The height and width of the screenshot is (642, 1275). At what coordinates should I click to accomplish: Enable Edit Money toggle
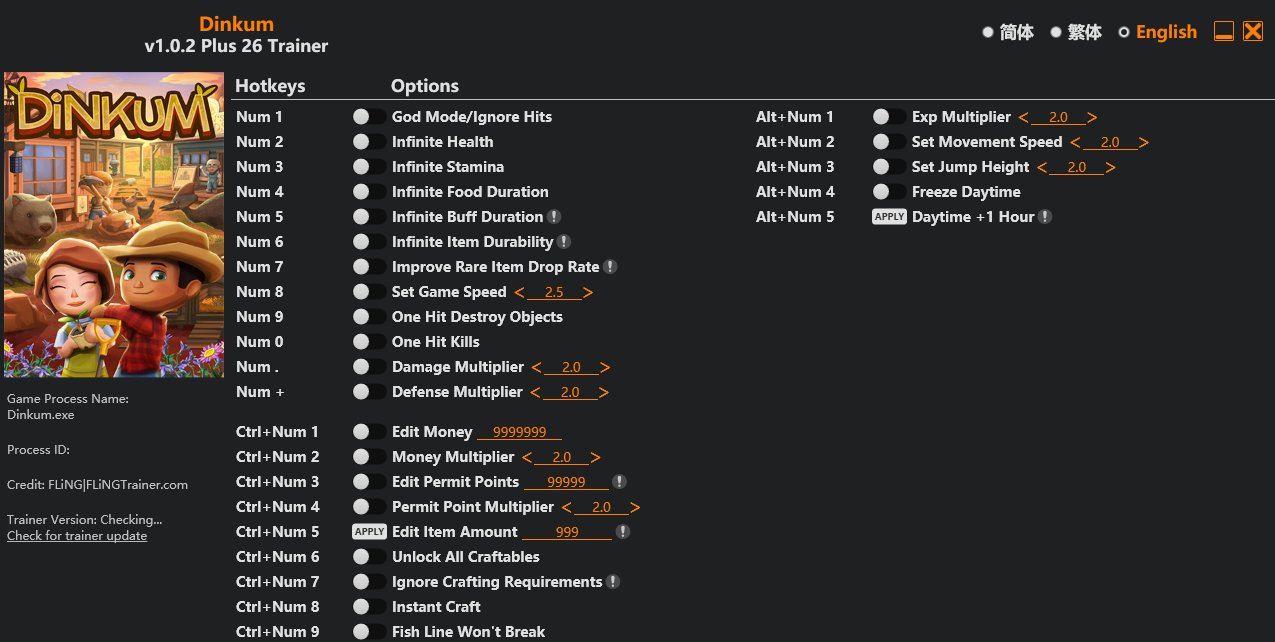pyautogui.click(x=369, y=432)
